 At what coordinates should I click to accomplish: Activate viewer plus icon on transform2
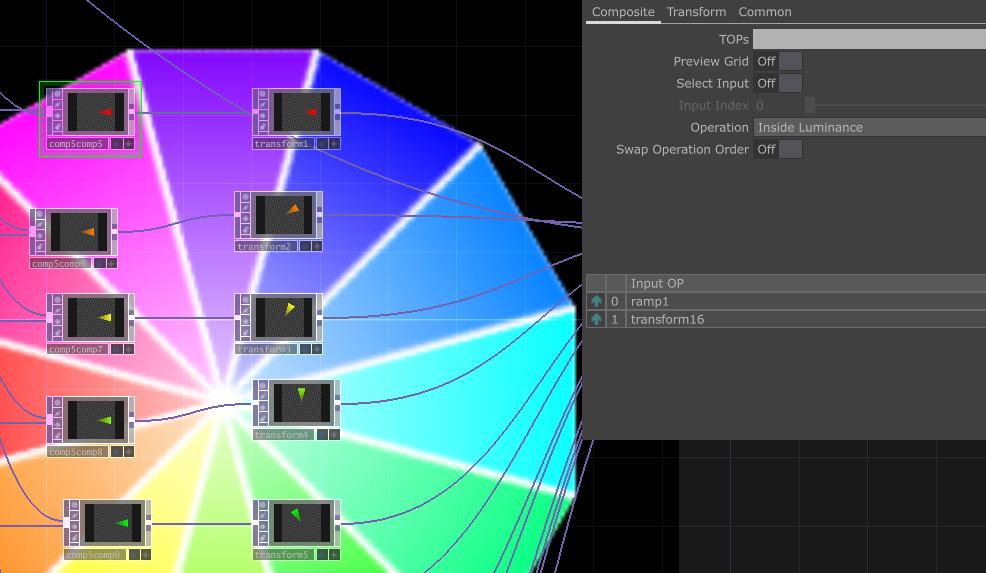pyautogui.click(x=317, y=247)
